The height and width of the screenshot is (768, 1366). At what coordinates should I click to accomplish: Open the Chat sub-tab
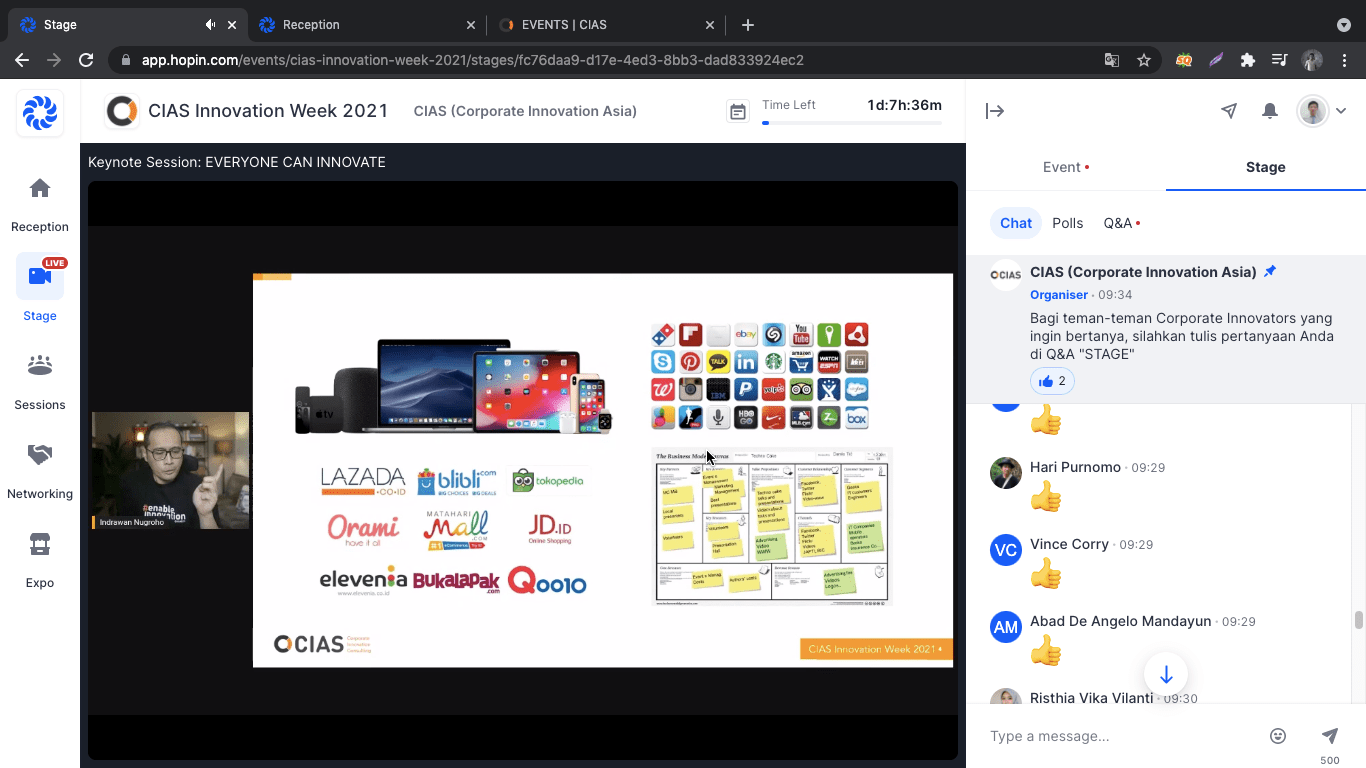pyautogui.click(x=1016, y=223)
